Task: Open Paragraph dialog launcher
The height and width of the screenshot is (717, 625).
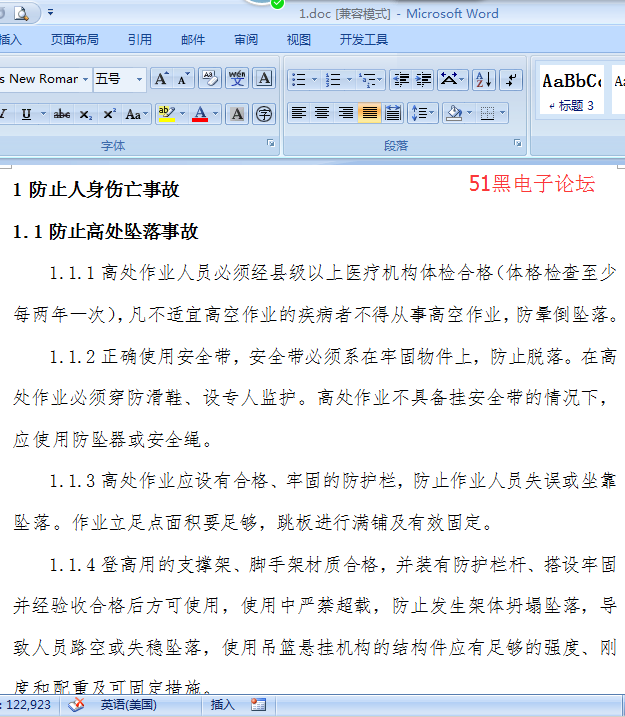Action: [x=518, y=143]
